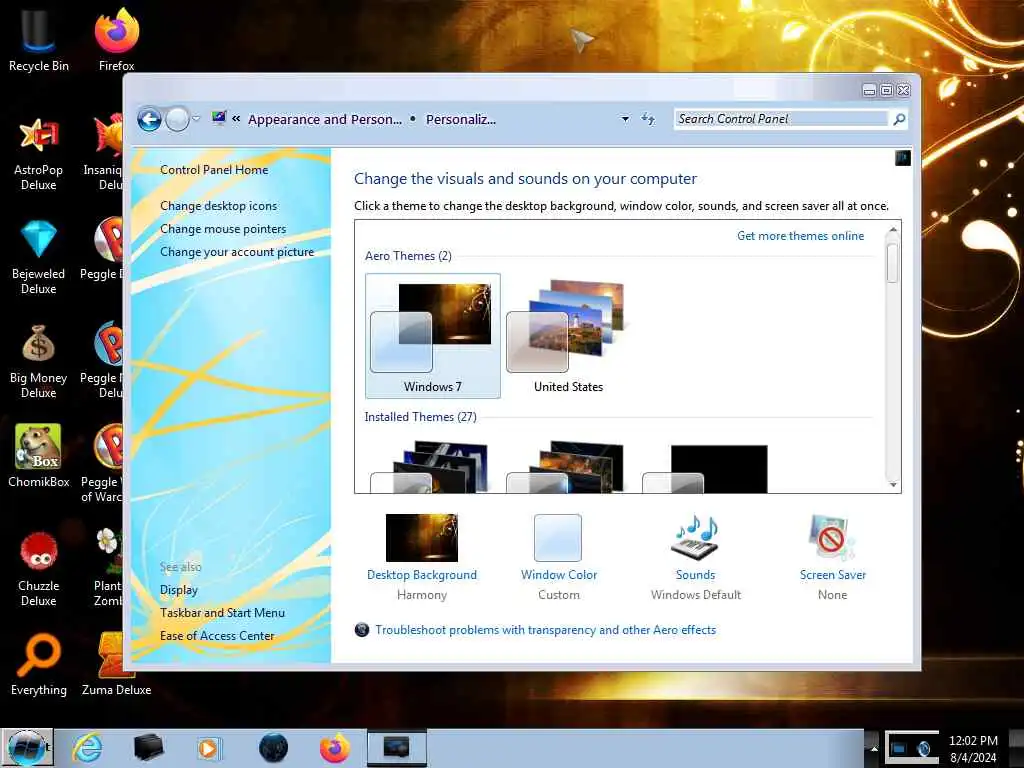Select Zuma Deluxe desktop icon

[117, 665]
